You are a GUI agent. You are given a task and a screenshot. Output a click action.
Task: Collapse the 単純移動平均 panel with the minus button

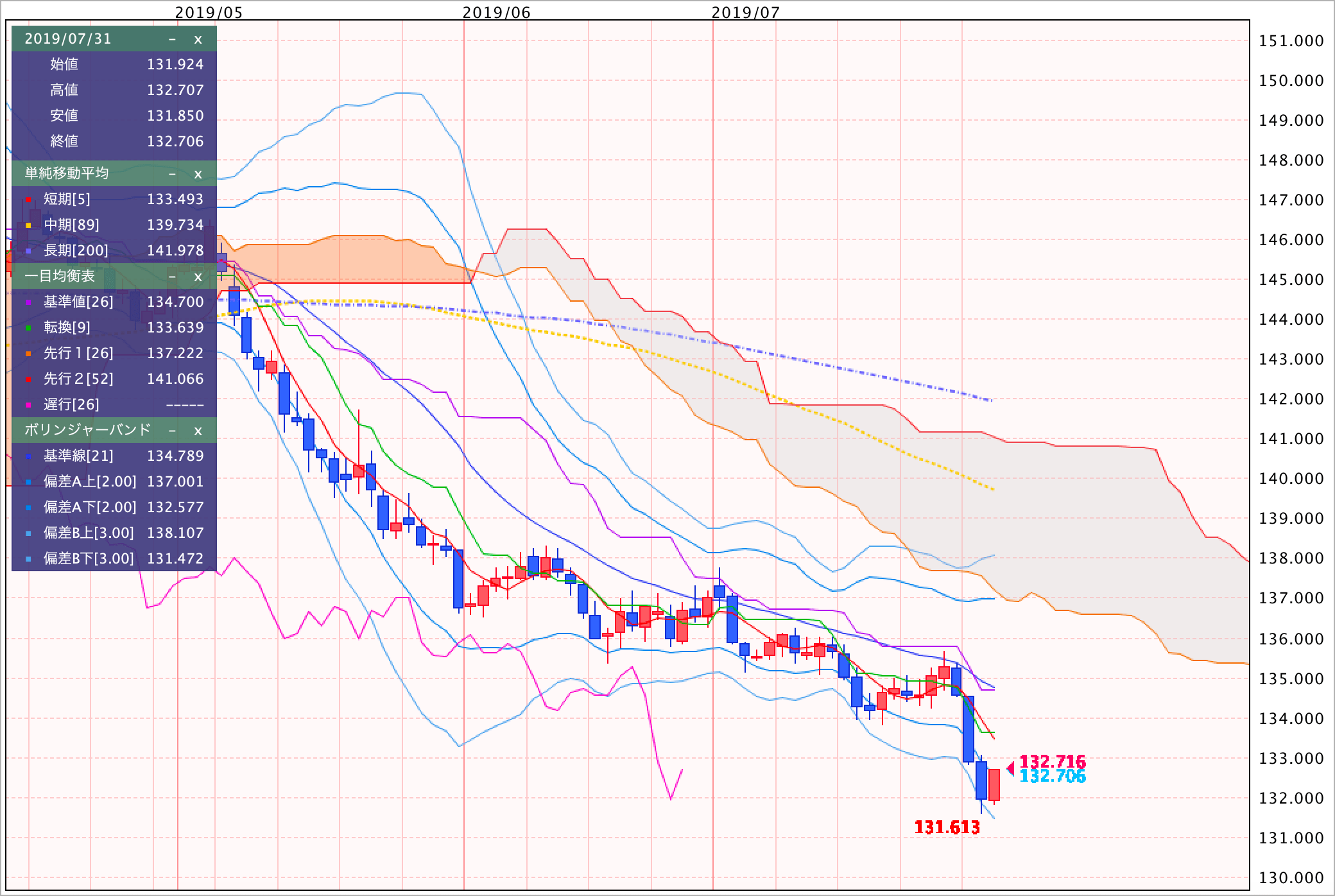click(x=172, y=174)
